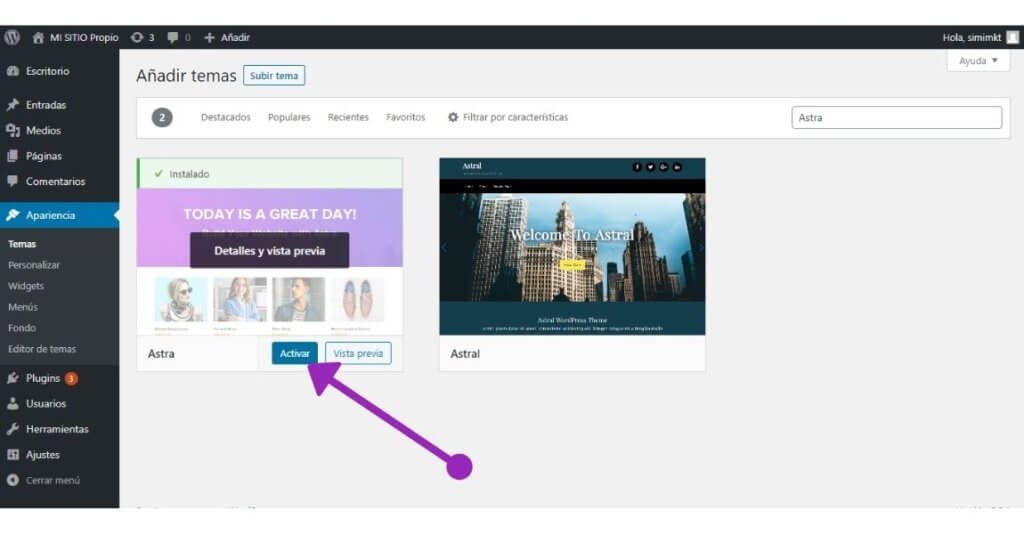Click the Escritorio dashboard icon
This screenshot has height=534, width=1024.
click(x=12, y=71)
